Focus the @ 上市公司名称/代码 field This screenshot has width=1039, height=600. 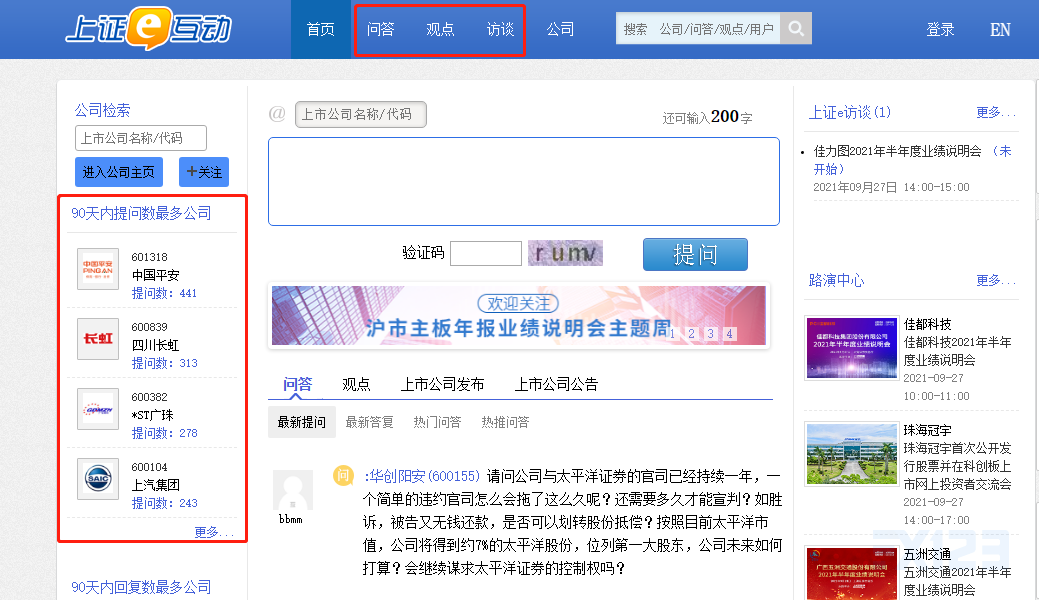(360, 114)
